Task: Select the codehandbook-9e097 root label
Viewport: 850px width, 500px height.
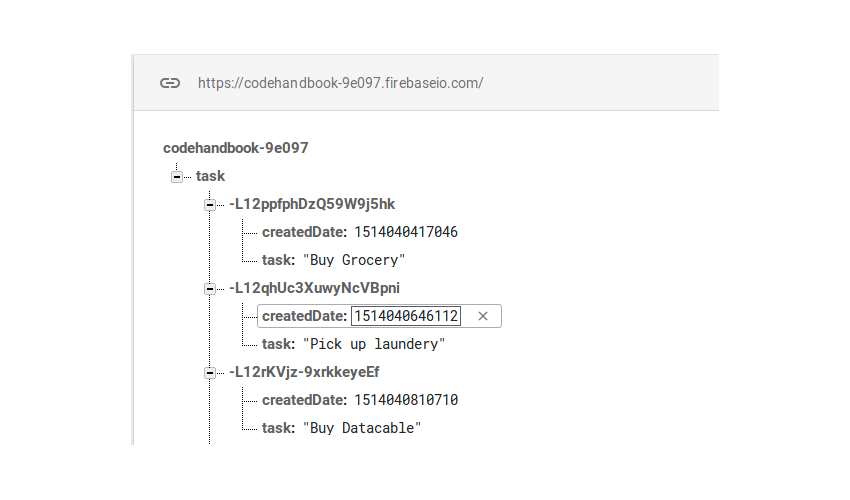Action: click(x=236, y=148)
